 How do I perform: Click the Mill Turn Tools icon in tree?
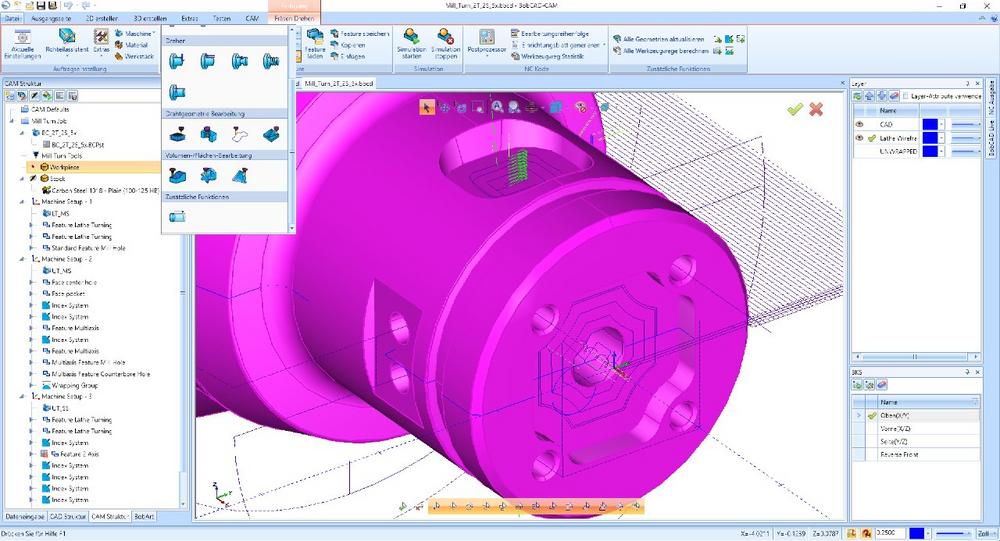(36, 156)
